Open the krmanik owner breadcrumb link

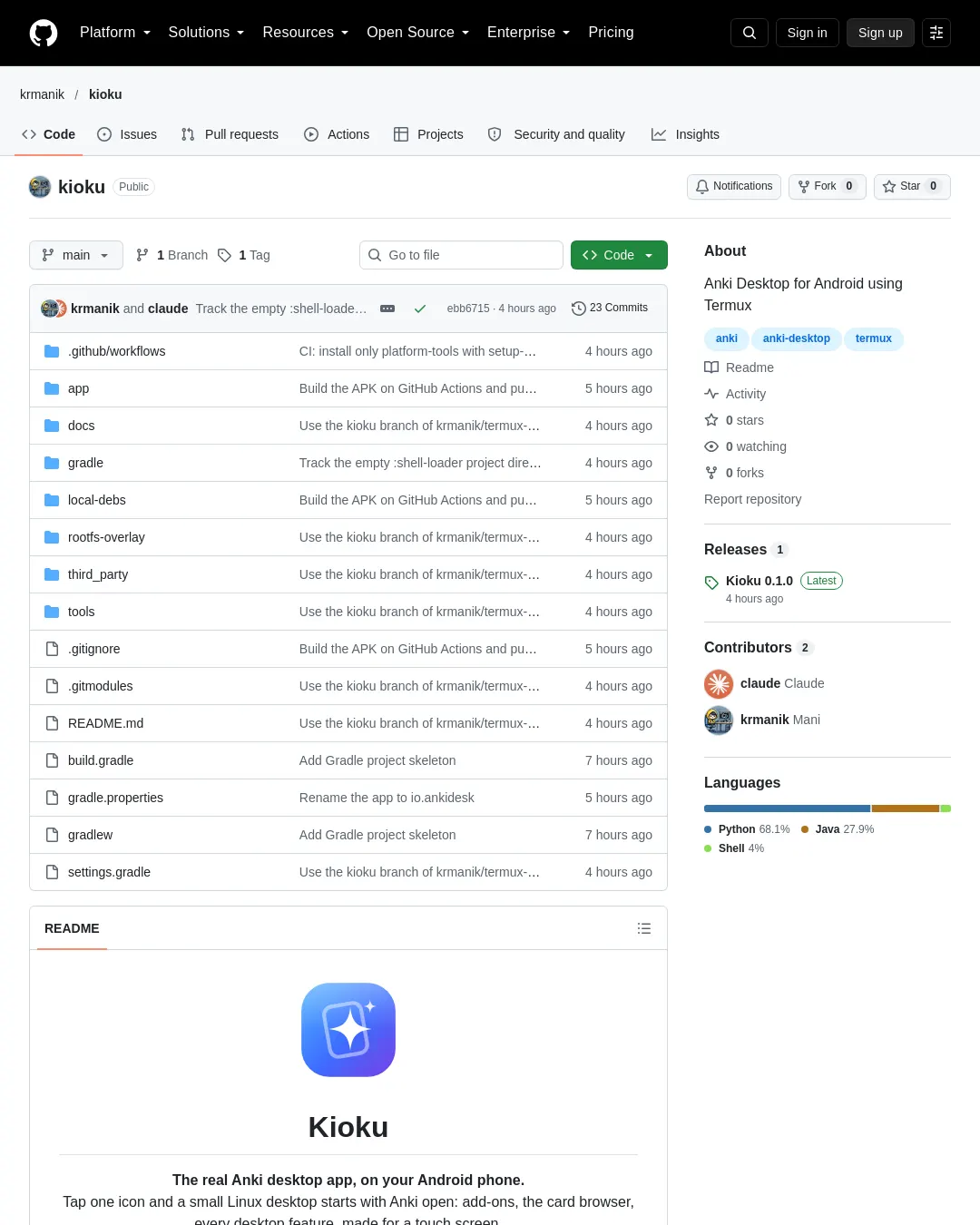[x=42, y=94]
